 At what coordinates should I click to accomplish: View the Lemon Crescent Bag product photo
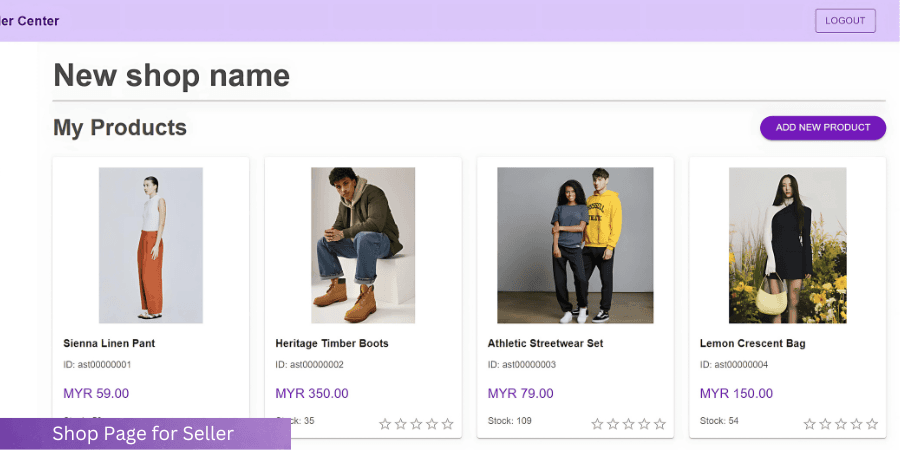click(788, 245)
